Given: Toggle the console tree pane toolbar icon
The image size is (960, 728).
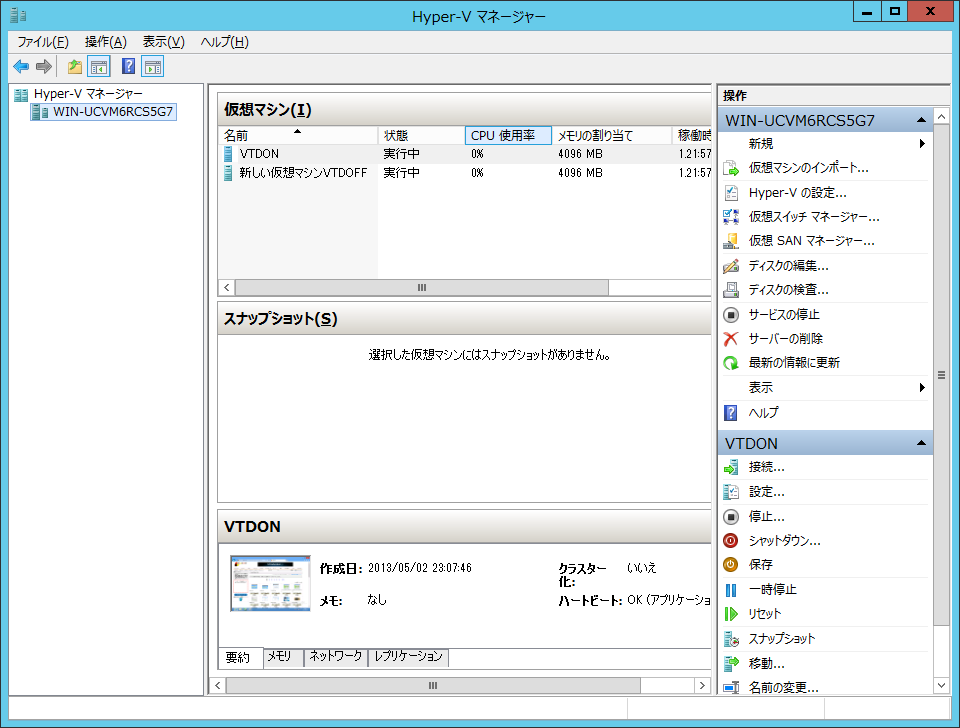Looking at the screenshot, I should click(x=99, y=66).
